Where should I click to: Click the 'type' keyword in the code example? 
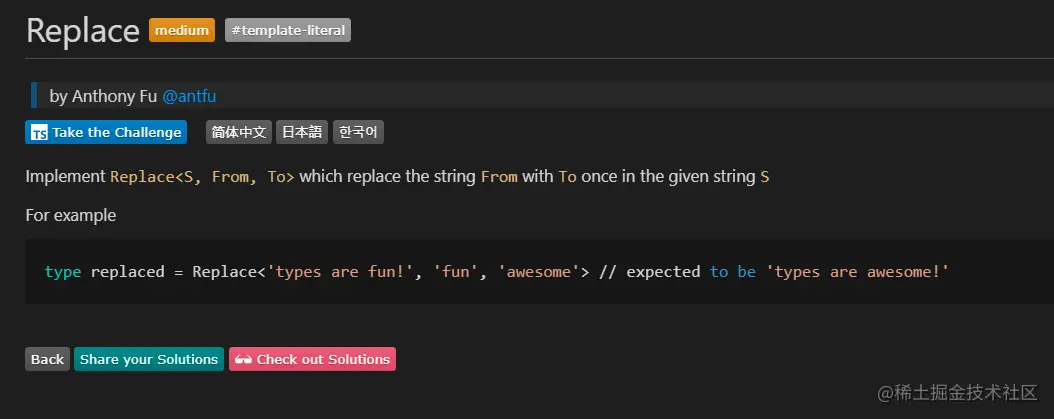(63, 271)
